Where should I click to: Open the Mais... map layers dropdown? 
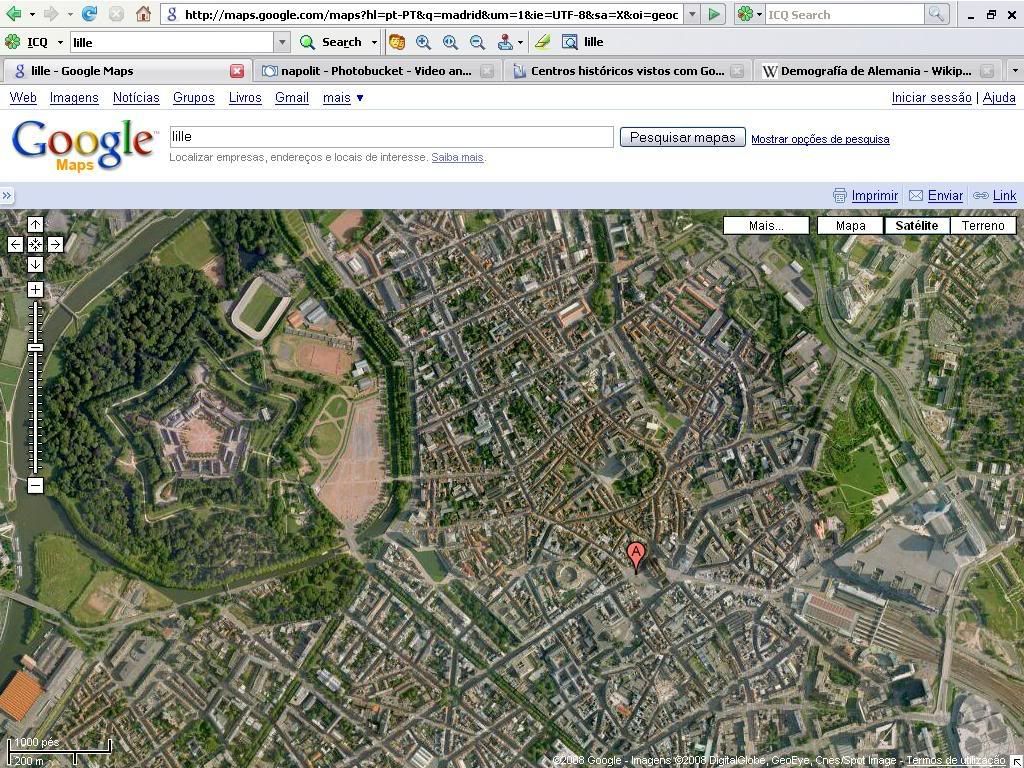pyautogui.click(x=766, y=225)
